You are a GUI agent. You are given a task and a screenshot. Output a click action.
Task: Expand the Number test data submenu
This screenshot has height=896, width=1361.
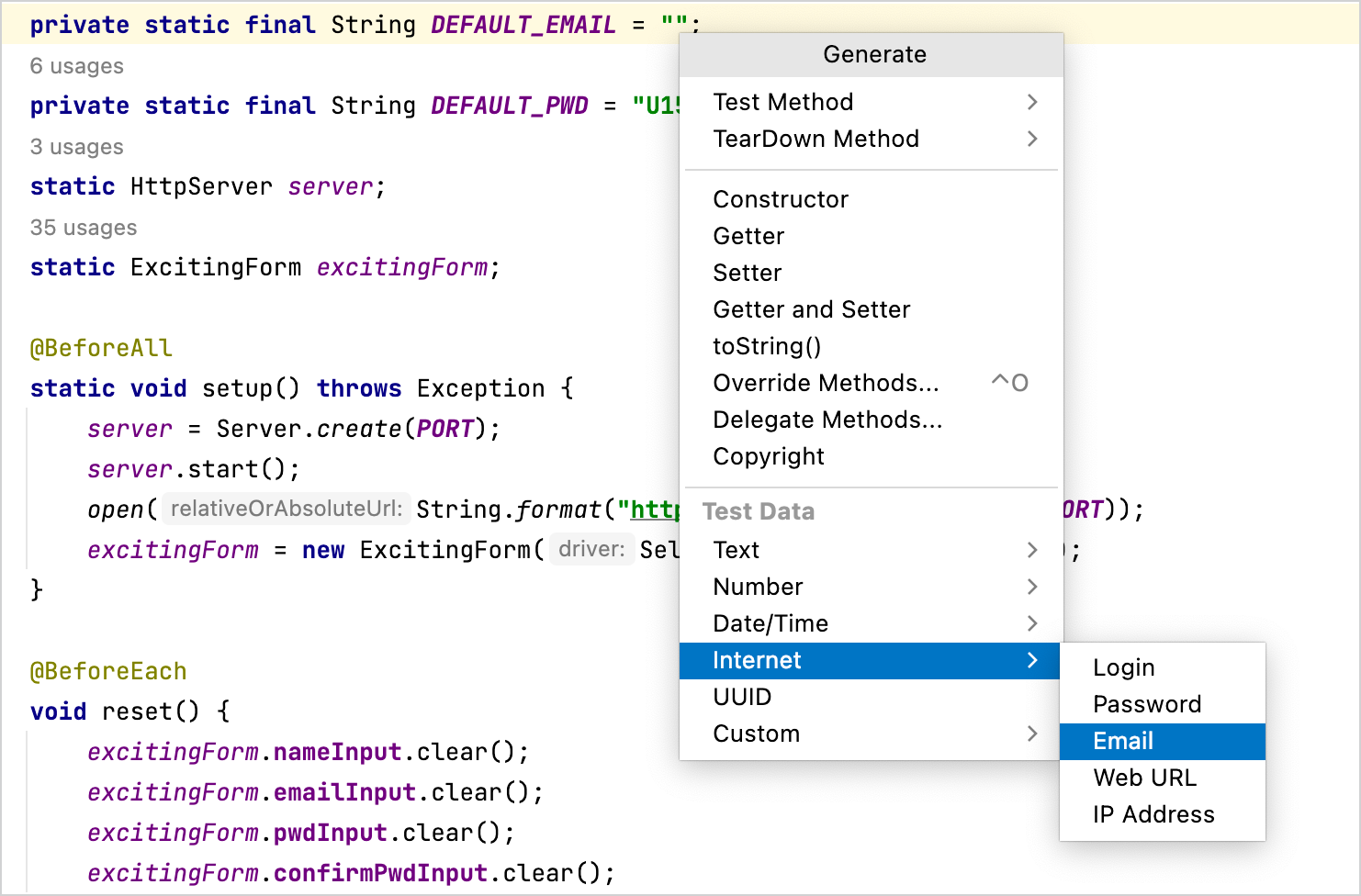[x=871, y=587]
